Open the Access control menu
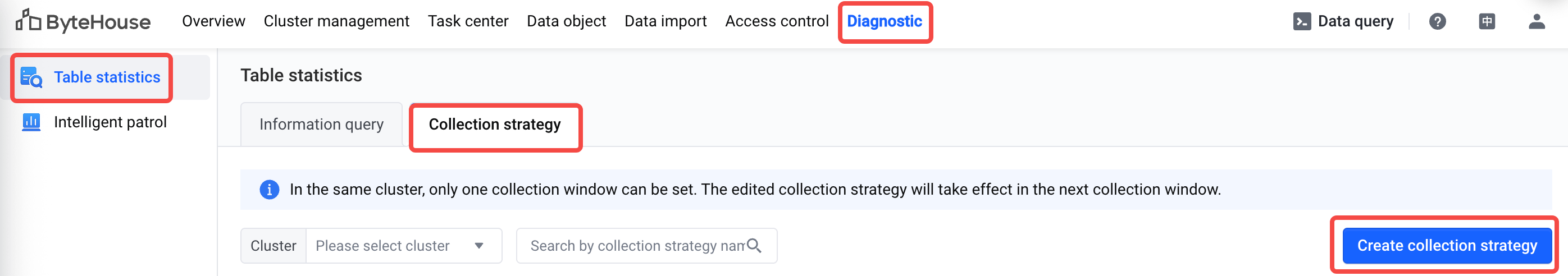This screenshot has height=276, width=1568. click(776, 21)
